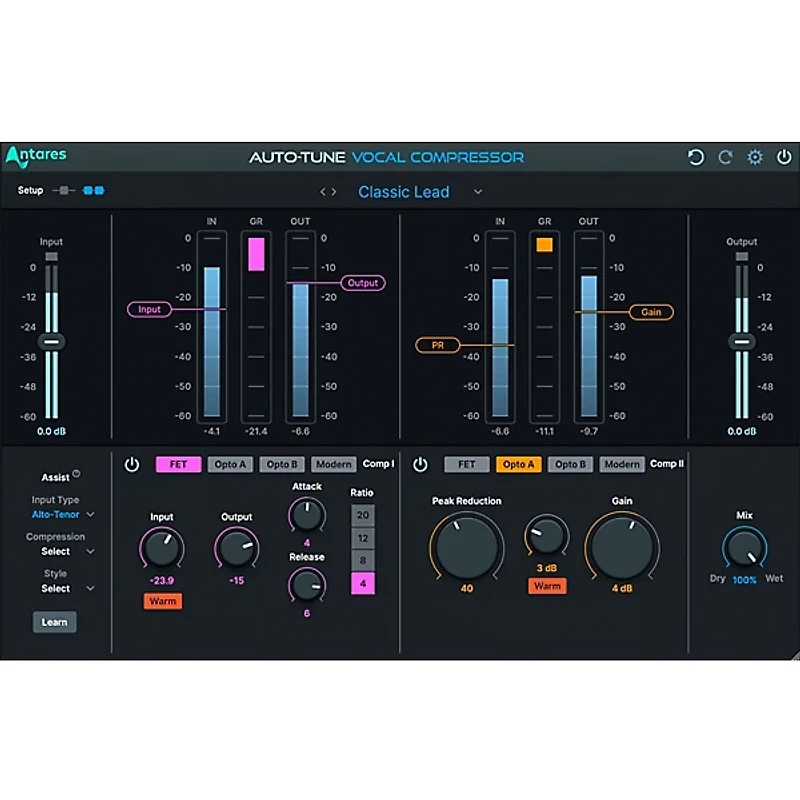
Task: Click Comp II Gain knob
Action: (x=622, y=547)
